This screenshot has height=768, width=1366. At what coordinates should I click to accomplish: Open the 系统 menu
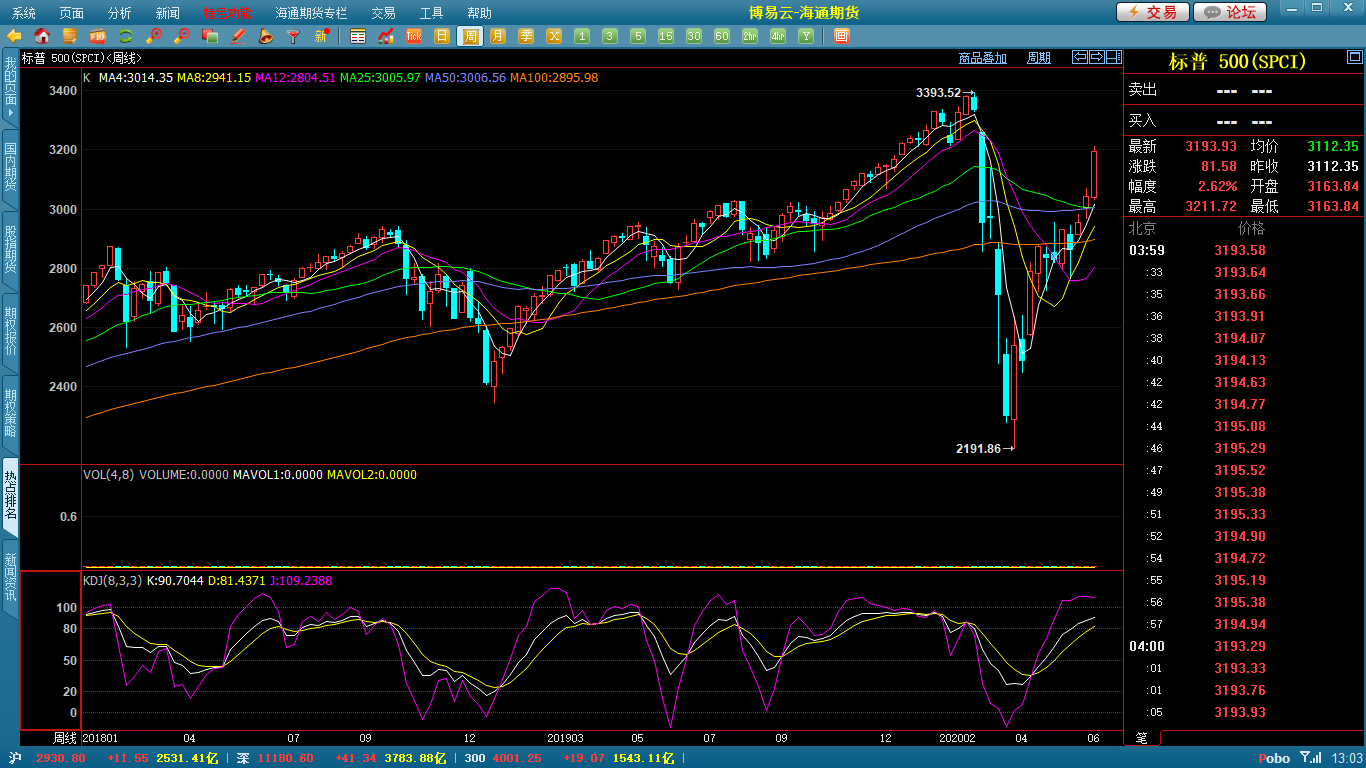coord(24,13)
